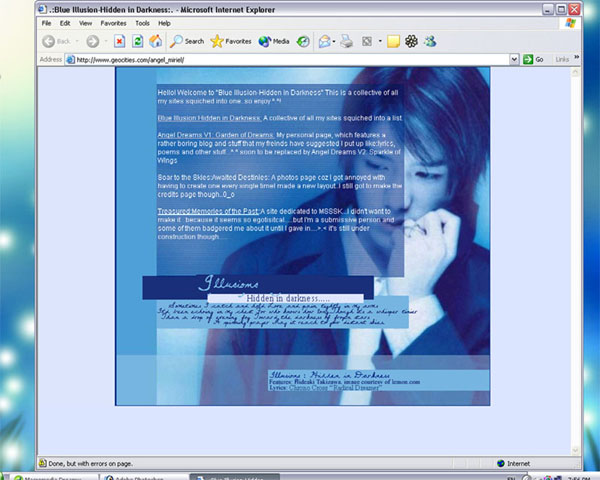Open the Tools menu
The height and width of the screenshot is (480, 600).
click(x=142, y=23)
